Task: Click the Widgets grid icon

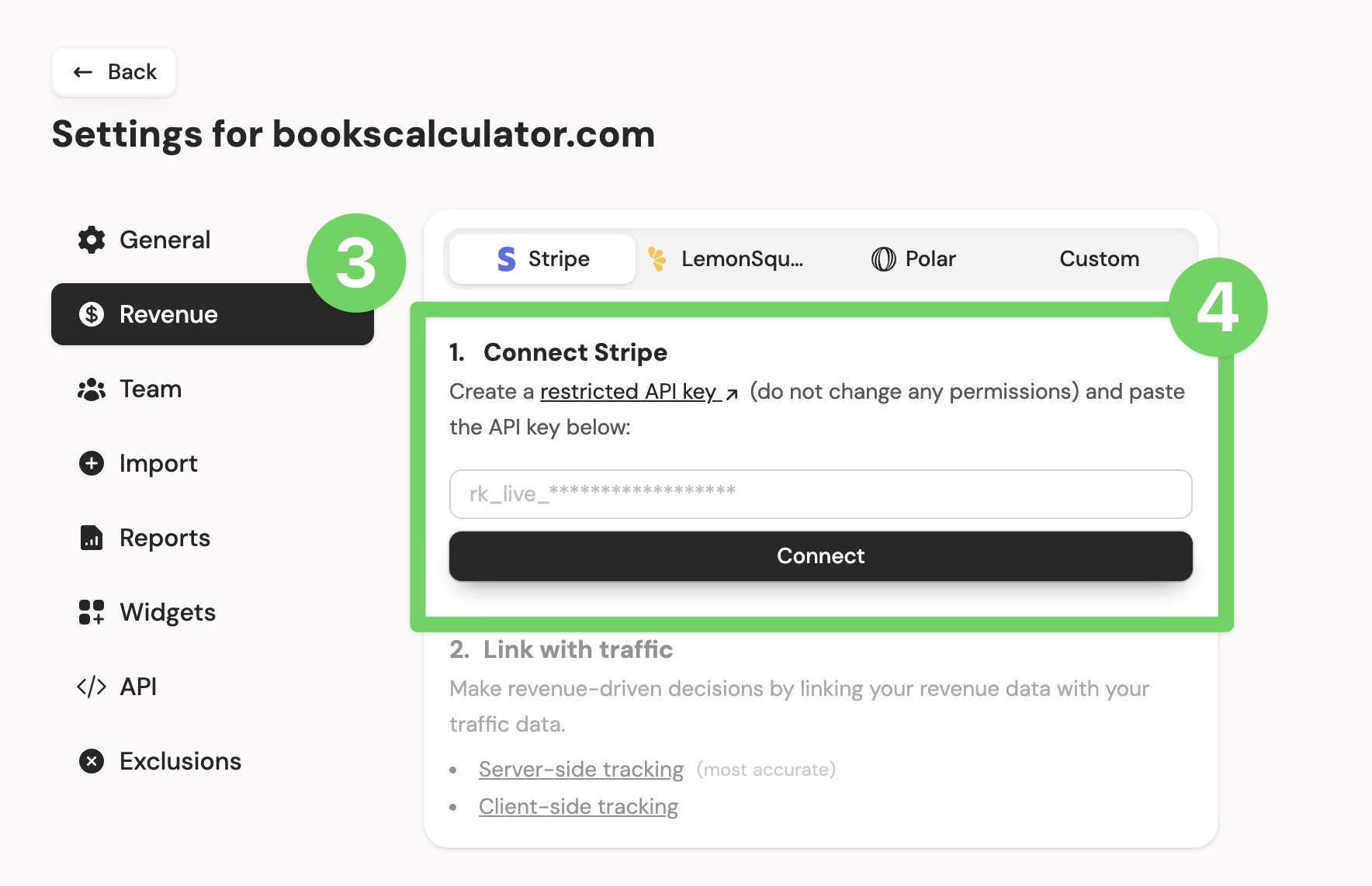Action: point(92,612)
